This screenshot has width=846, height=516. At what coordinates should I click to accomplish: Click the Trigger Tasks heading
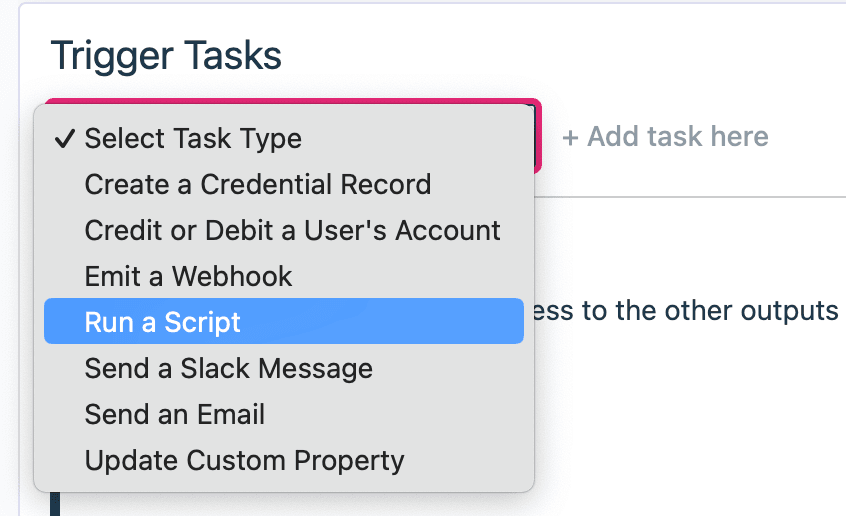click(166, 56)
